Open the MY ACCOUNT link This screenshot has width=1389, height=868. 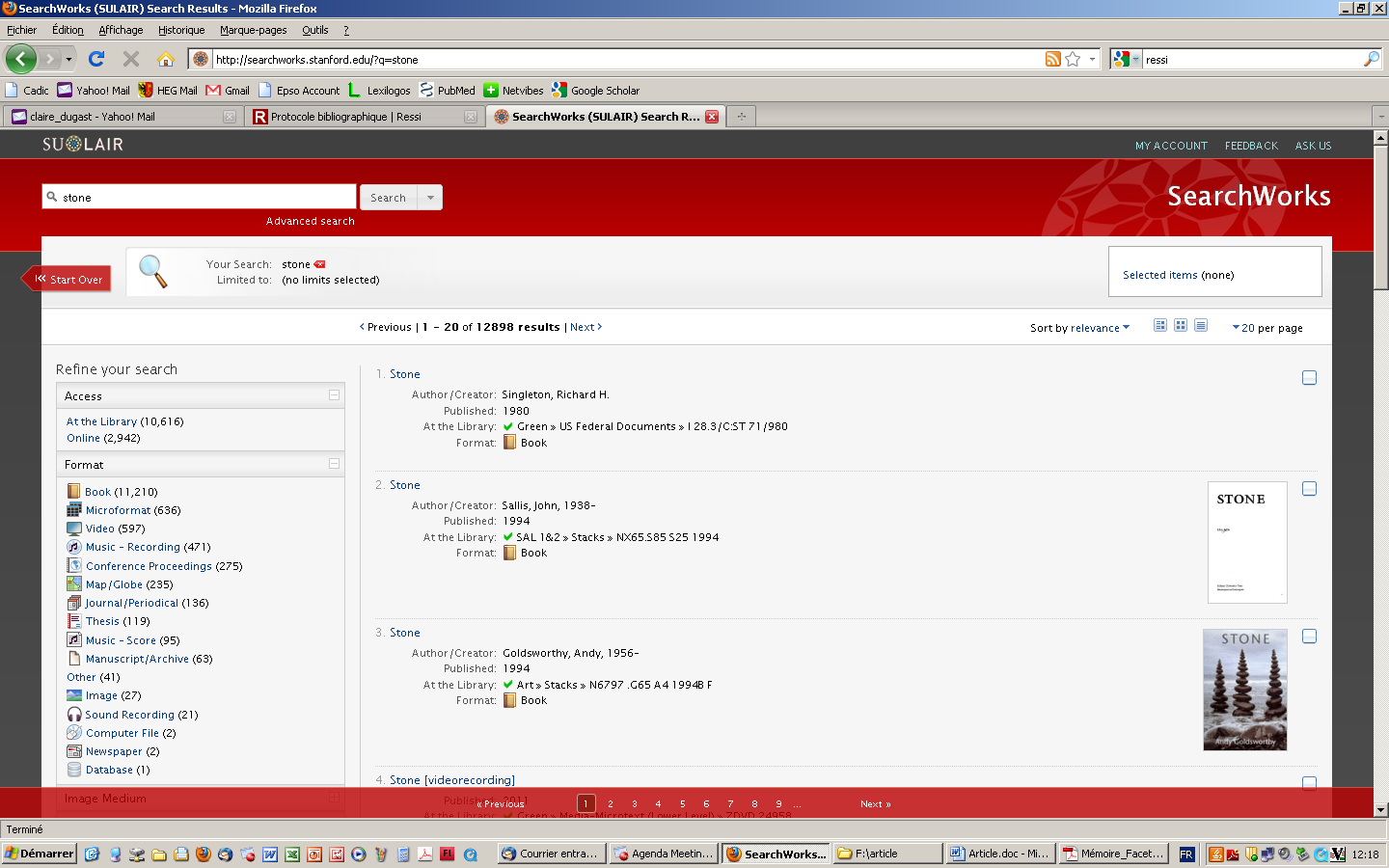coord(1171,146)
